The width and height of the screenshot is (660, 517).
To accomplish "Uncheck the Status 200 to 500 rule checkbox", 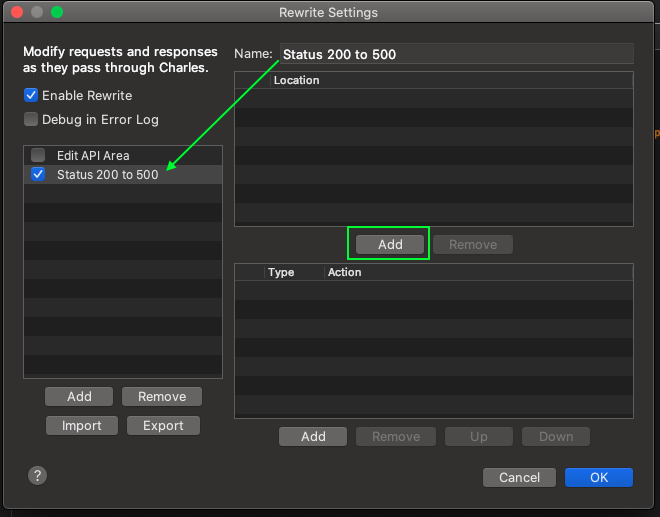I will 38,174.
